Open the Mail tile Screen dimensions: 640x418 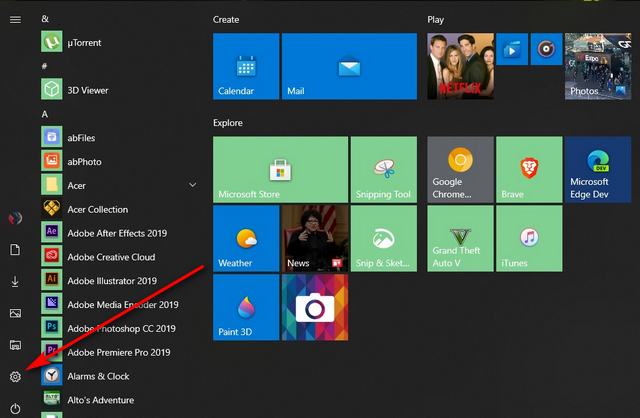[349, 66]
